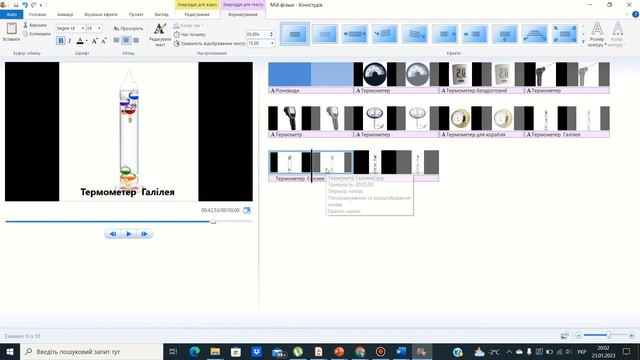
Task: Click Прозорість (Transparency) control
Action: 128,28
